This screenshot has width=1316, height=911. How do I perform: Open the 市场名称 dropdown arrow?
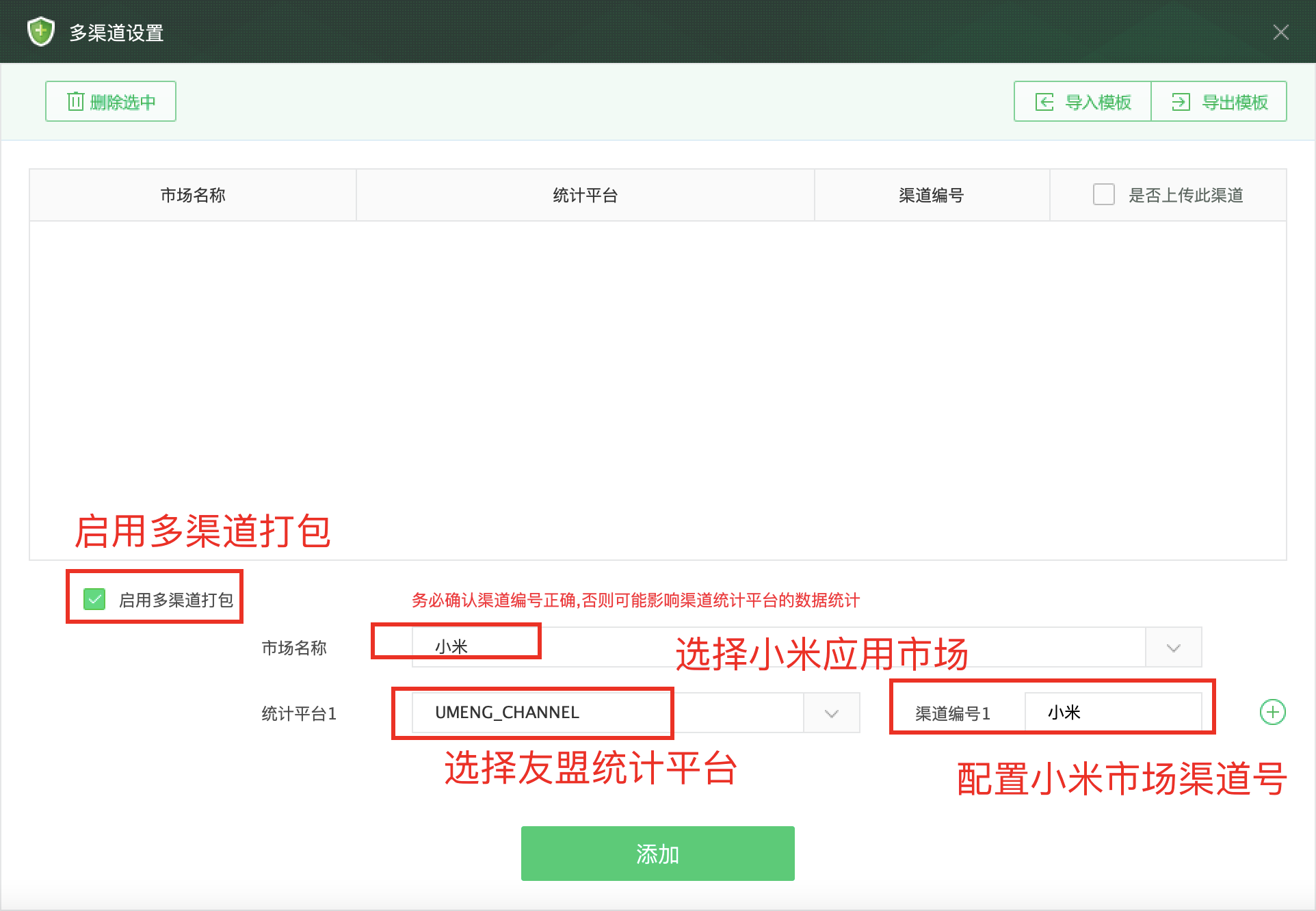1173,647
